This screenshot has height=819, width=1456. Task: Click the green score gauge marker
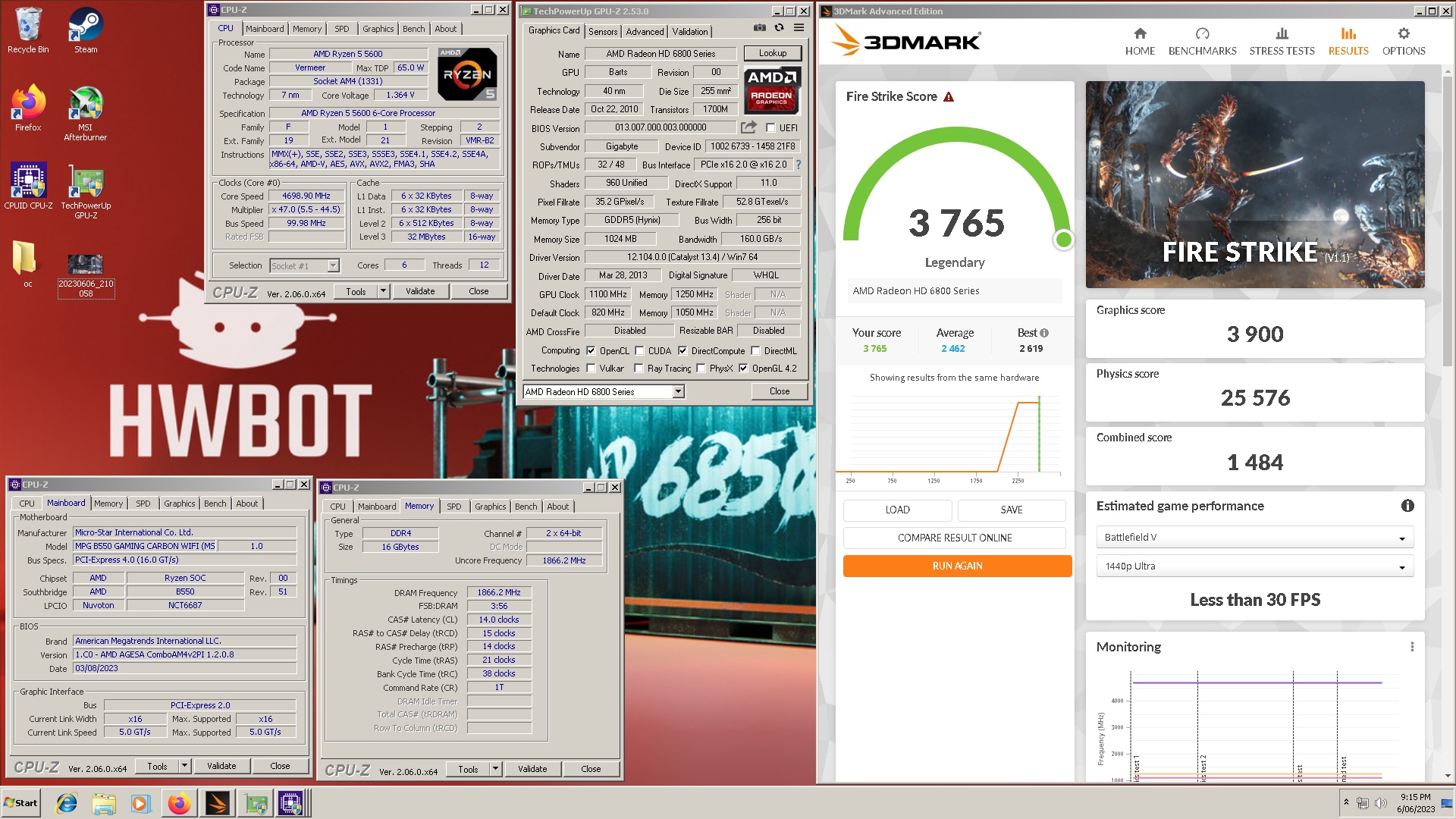point(1063,240)
